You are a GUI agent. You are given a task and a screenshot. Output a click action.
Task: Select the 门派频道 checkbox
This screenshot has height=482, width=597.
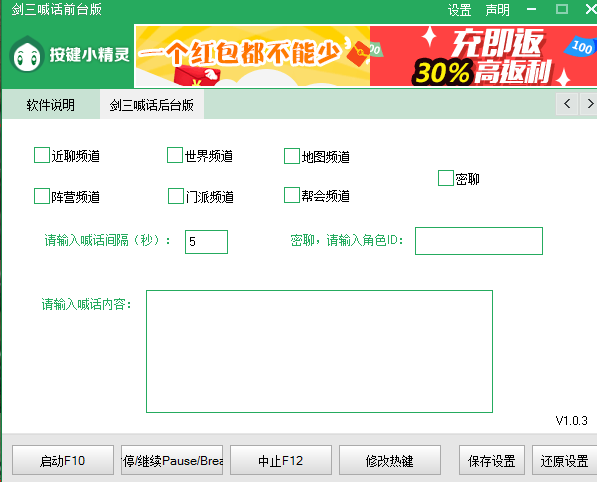tap(176, 196)
